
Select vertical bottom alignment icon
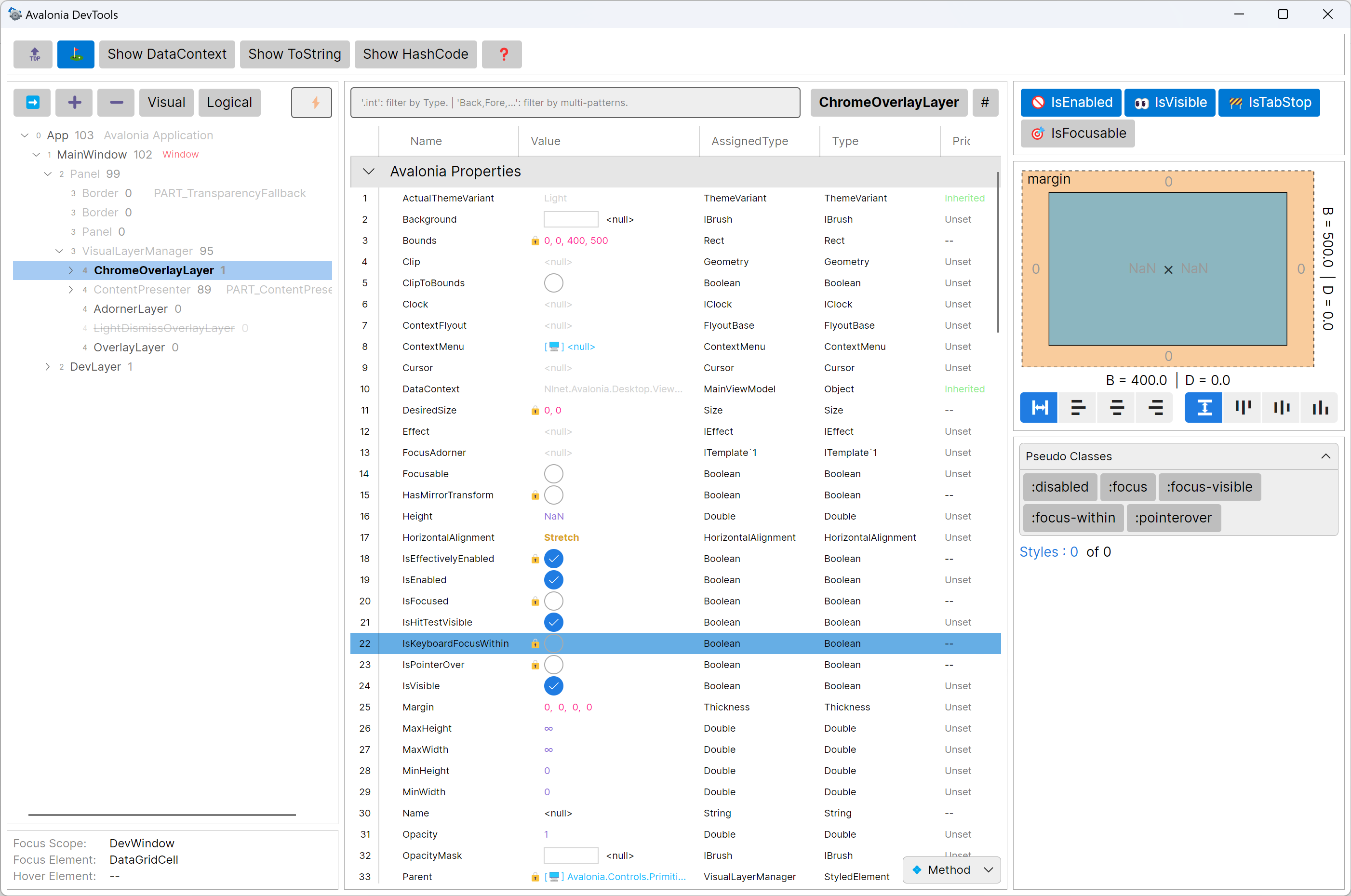coord(1320,407)
